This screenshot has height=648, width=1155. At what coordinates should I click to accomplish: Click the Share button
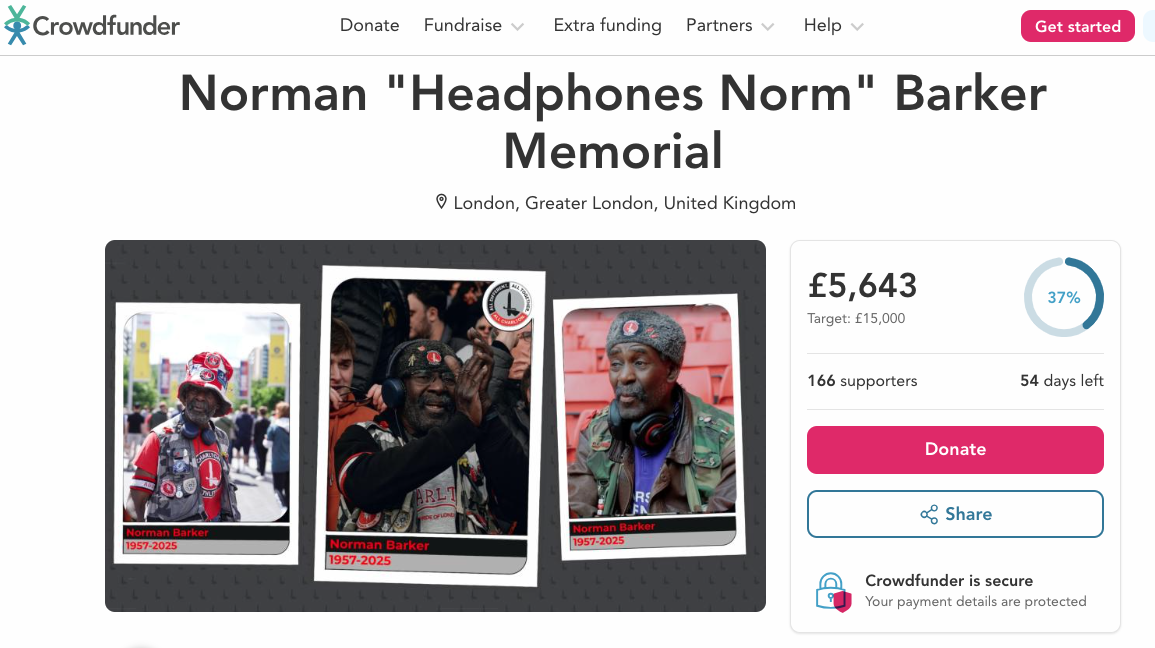[x=955, y=514]
